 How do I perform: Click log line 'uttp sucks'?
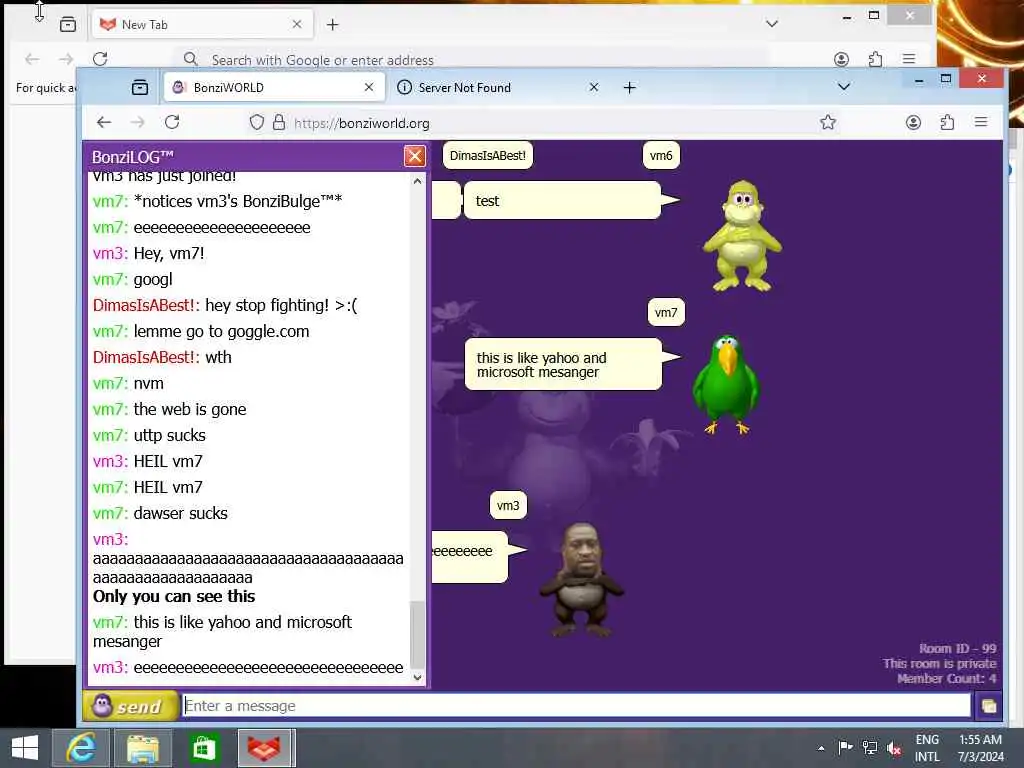click(x=170, y=436)
